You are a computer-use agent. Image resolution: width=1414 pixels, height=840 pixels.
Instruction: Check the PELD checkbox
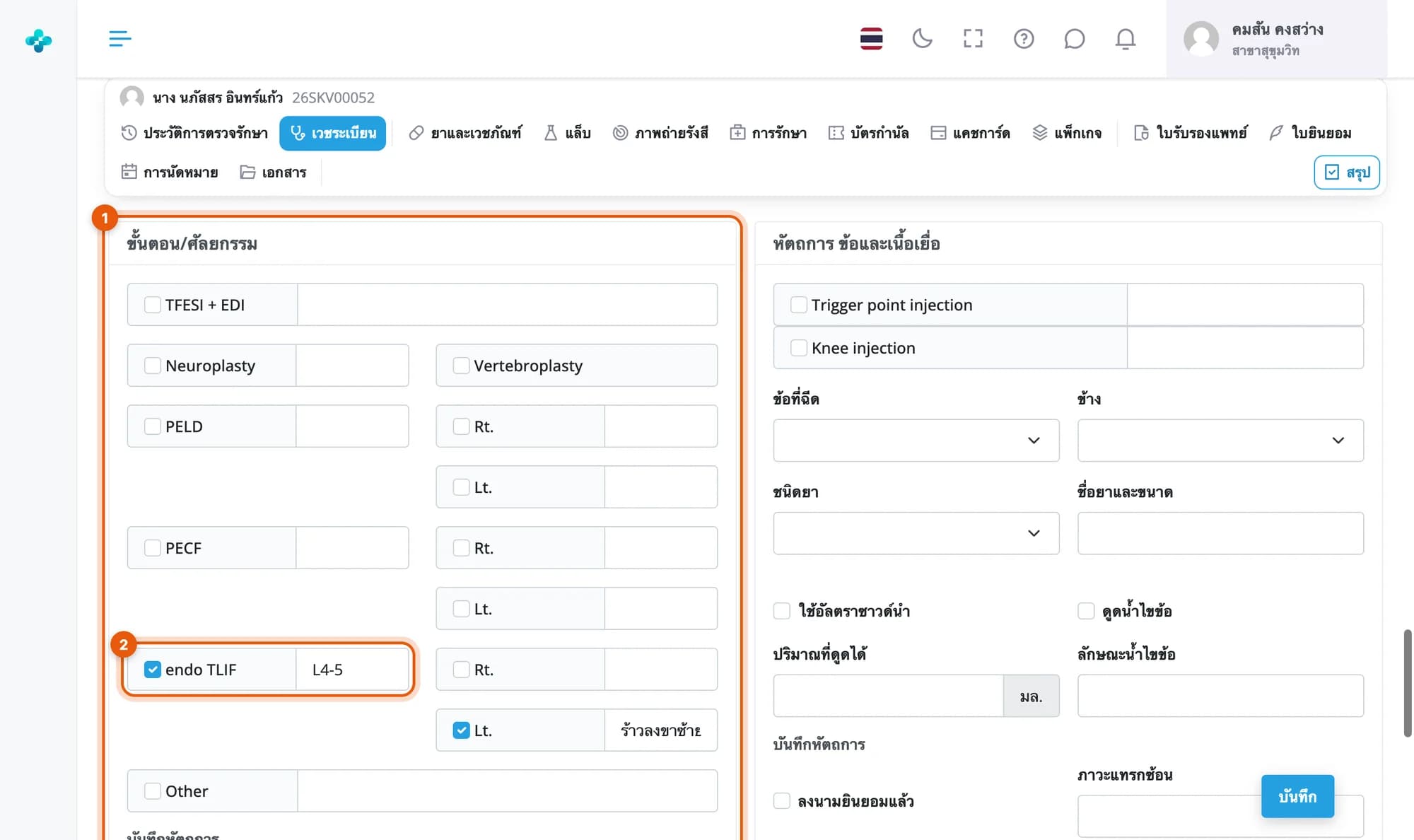tap(152, 426)
